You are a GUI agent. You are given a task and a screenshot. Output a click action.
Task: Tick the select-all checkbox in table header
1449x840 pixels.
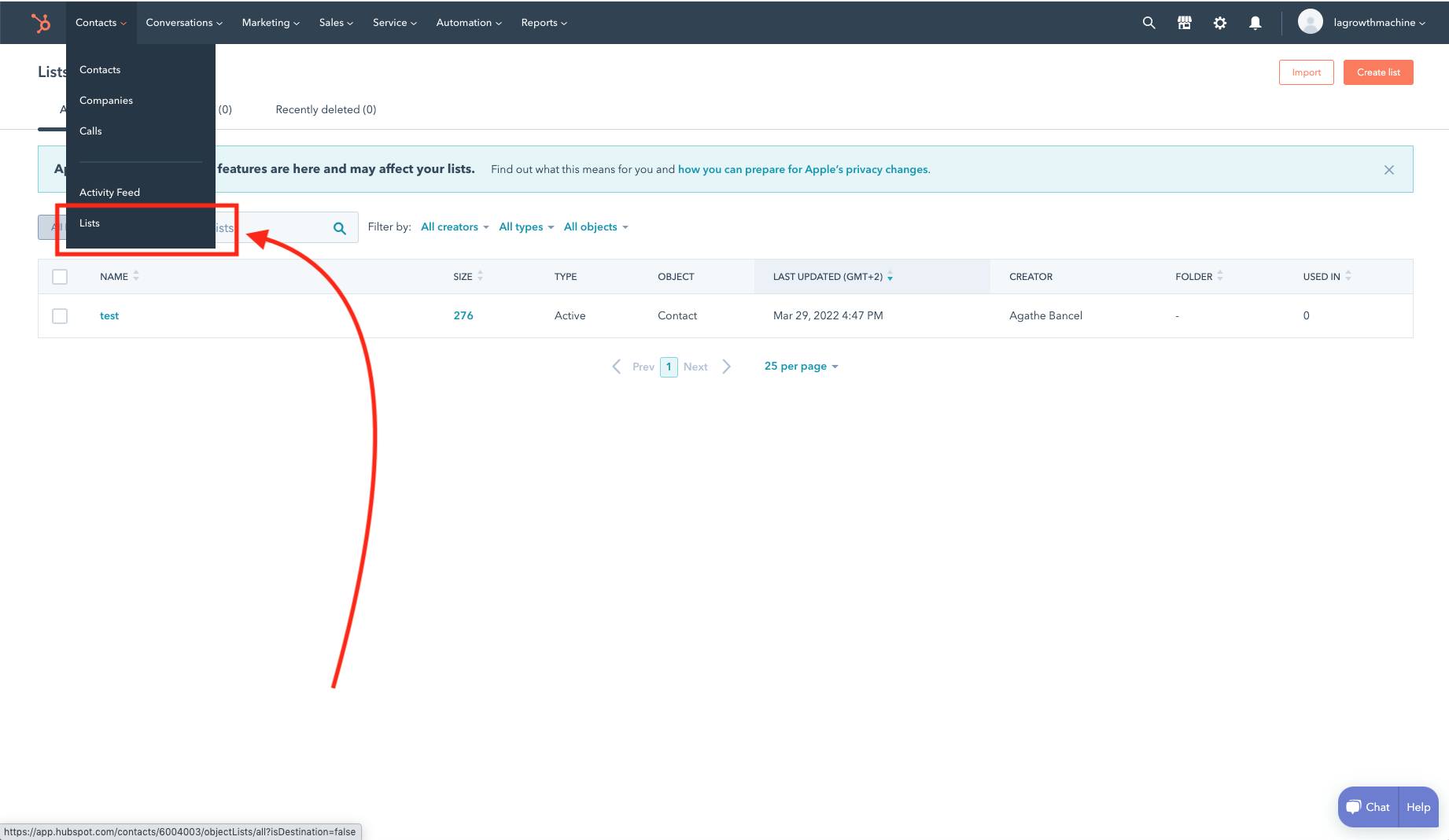click(x=60, y=277)
